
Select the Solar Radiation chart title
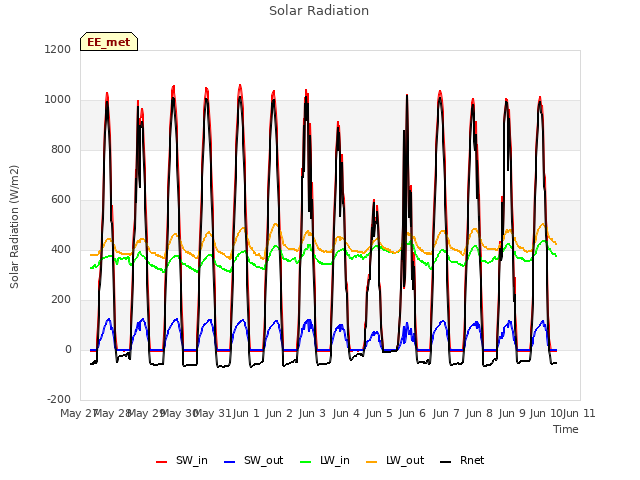click(319, 11)
